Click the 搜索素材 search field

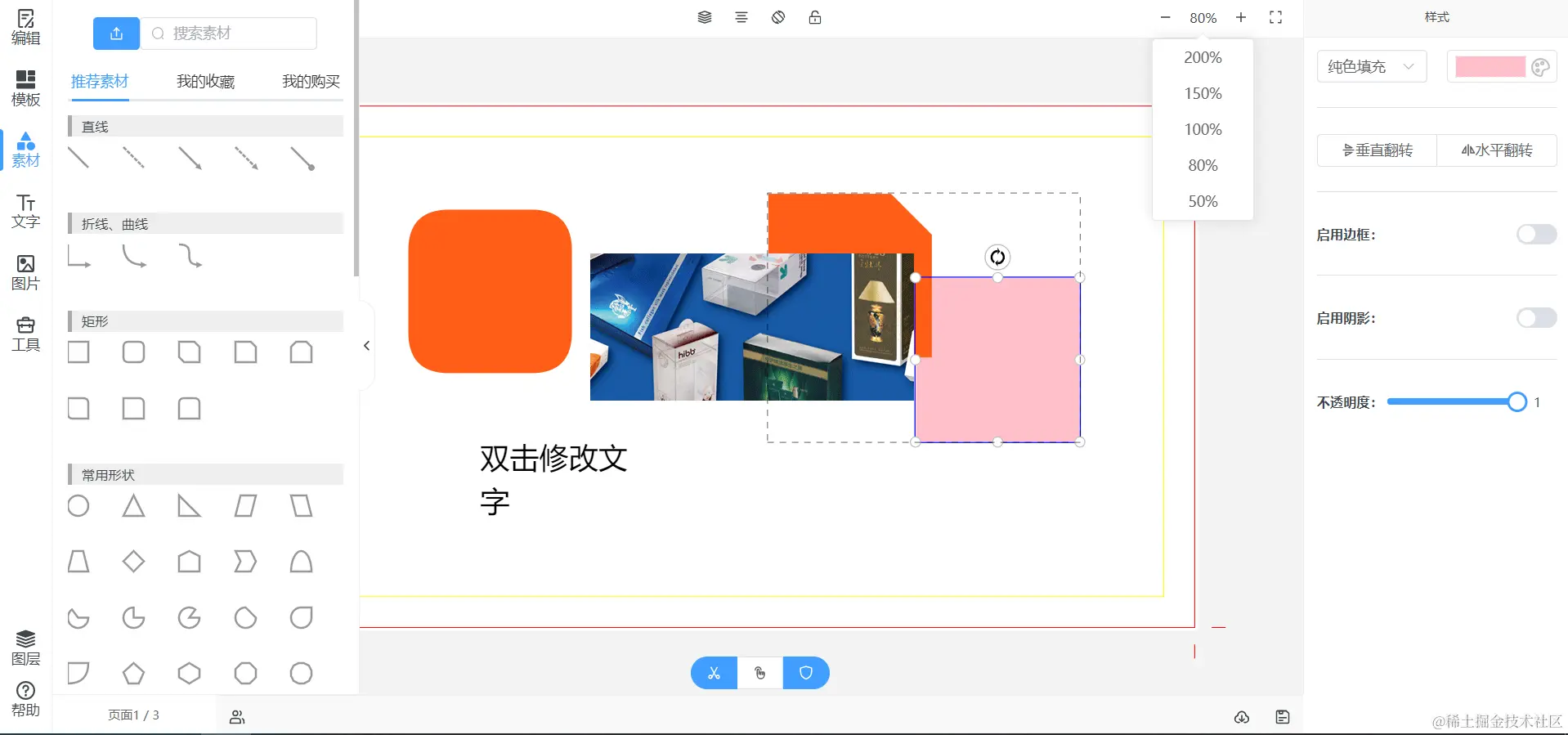coord(229,34)
